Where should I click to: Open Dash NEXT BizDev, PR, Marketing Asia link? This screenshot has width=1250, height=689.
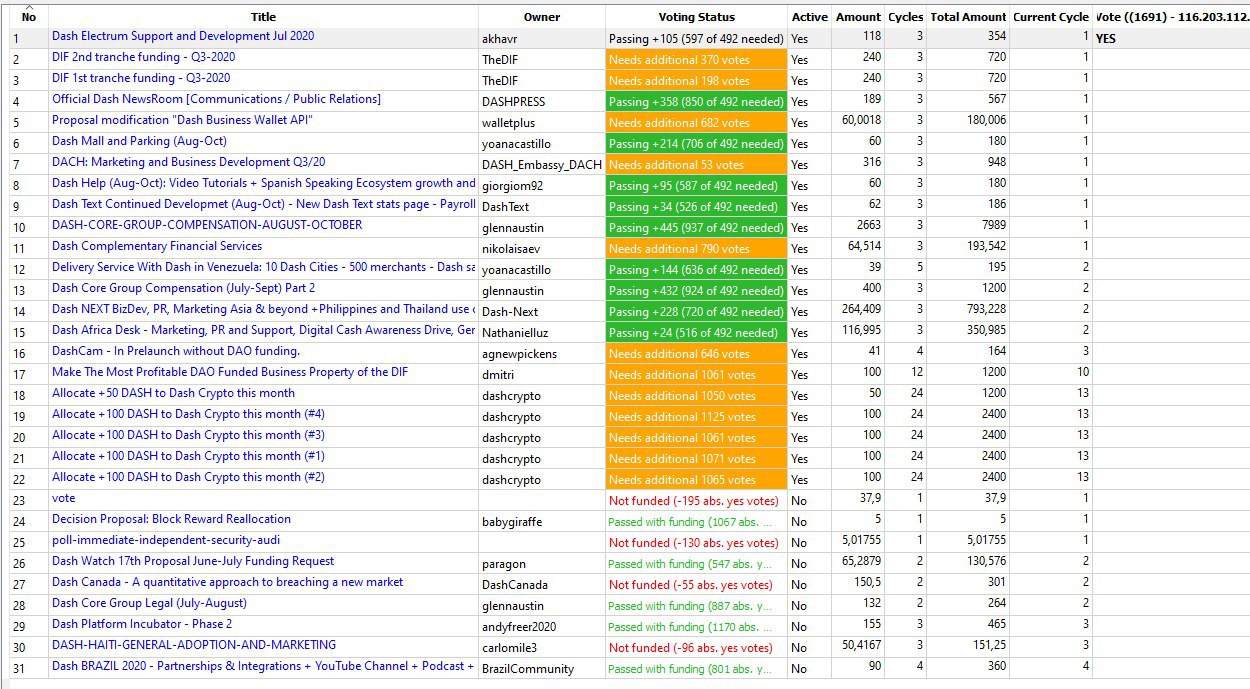[x=264, y=309]
